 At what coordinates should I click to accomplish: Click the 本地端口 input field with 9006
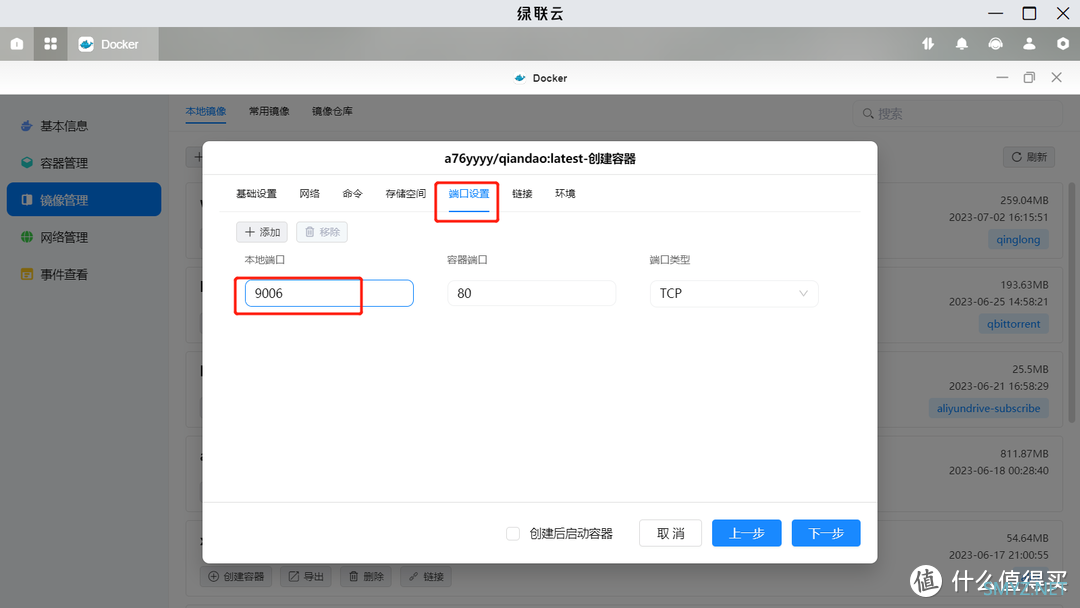pos(328,293)
